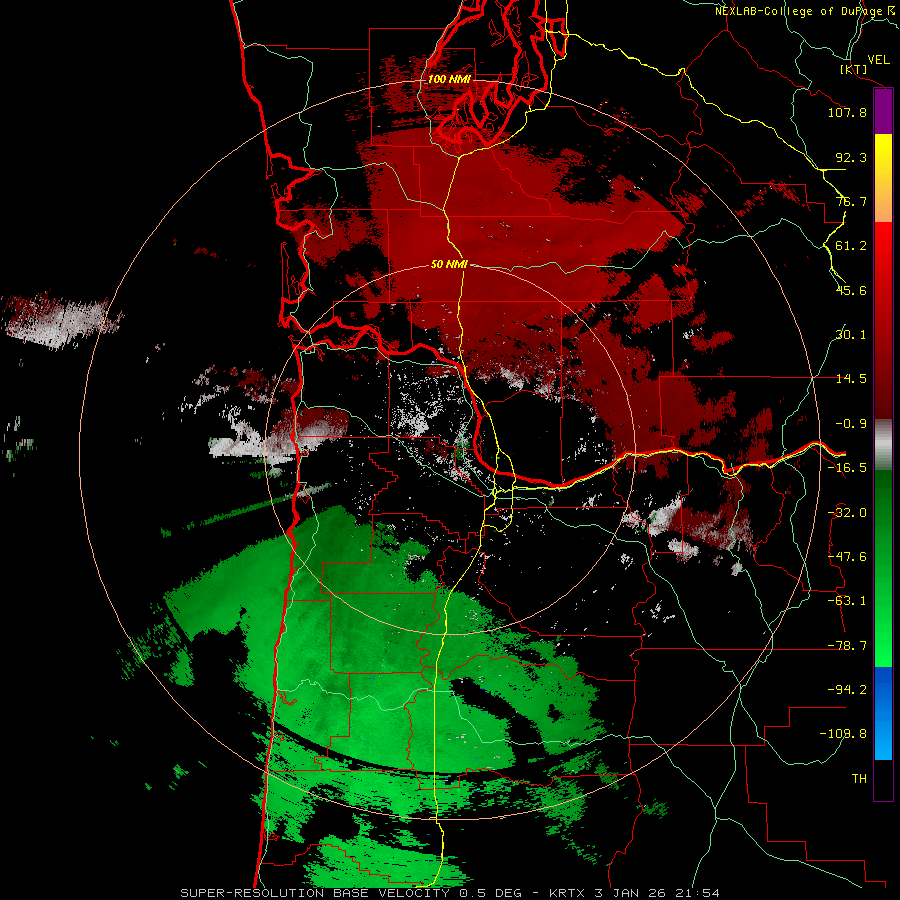Click the 76.7 velocity scale value
Image resolution: width=900 pixels, height=900 pixels.
(x=851, y=201)
